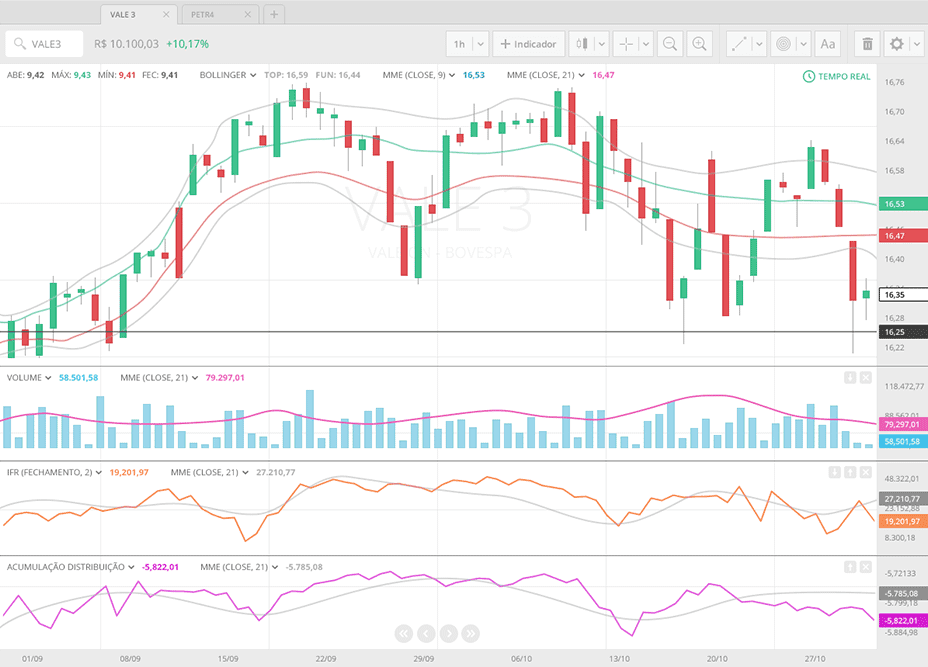This screenshot has width=928, height=667.
Task: Open the settings dropdown arrow
Action: point(917,44)
